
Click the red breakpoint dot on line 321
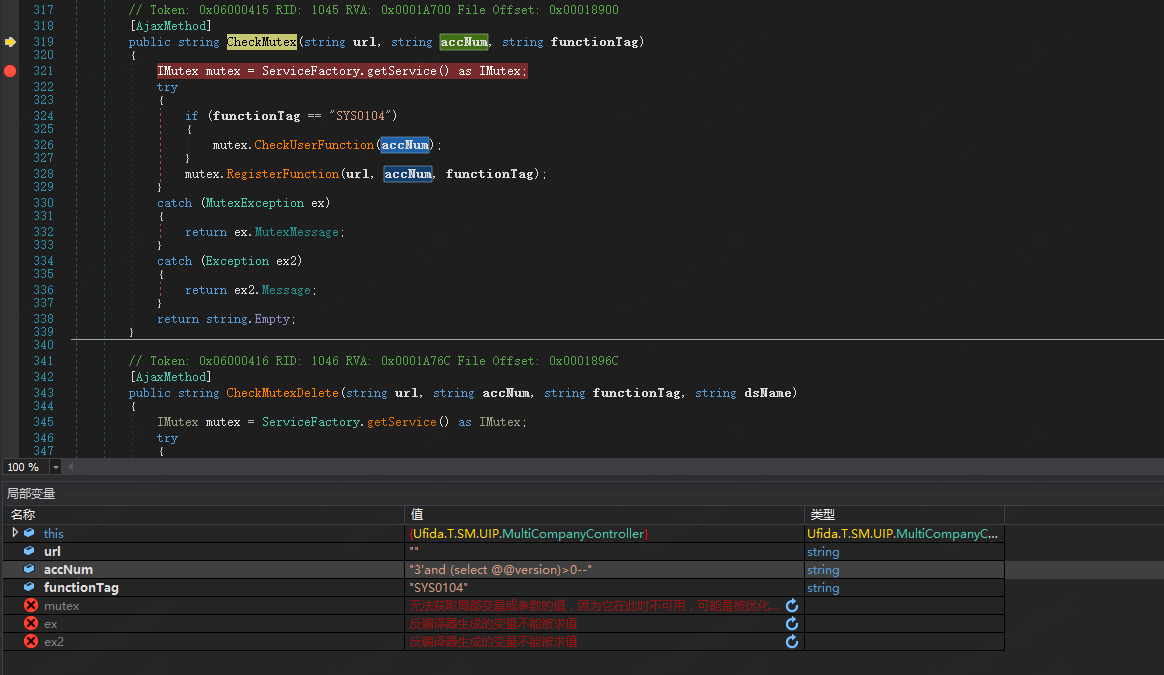tap(10, 71)
